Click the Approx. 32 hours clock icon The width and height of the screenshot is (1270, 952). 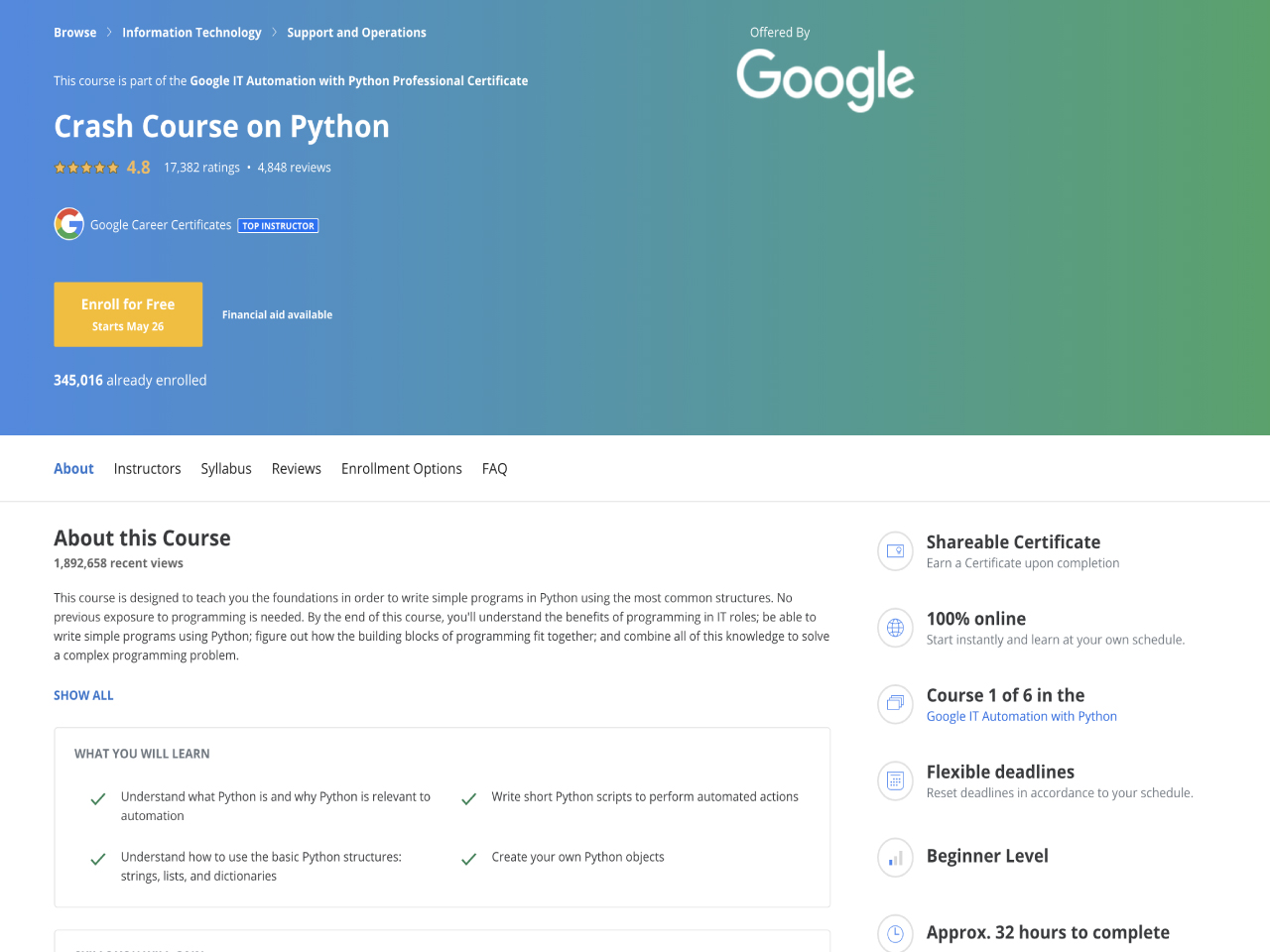[895, 933]
